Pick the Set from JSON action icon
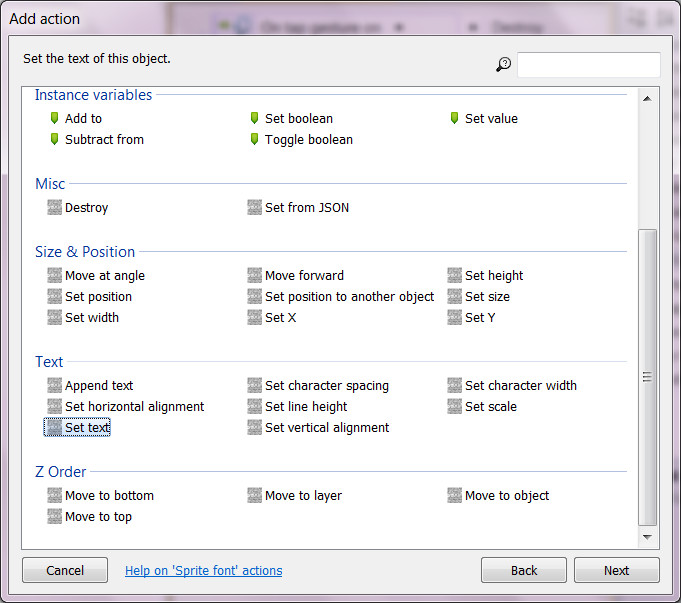The width and height of the screenshot is (681, 603). [x=255, y=208]
